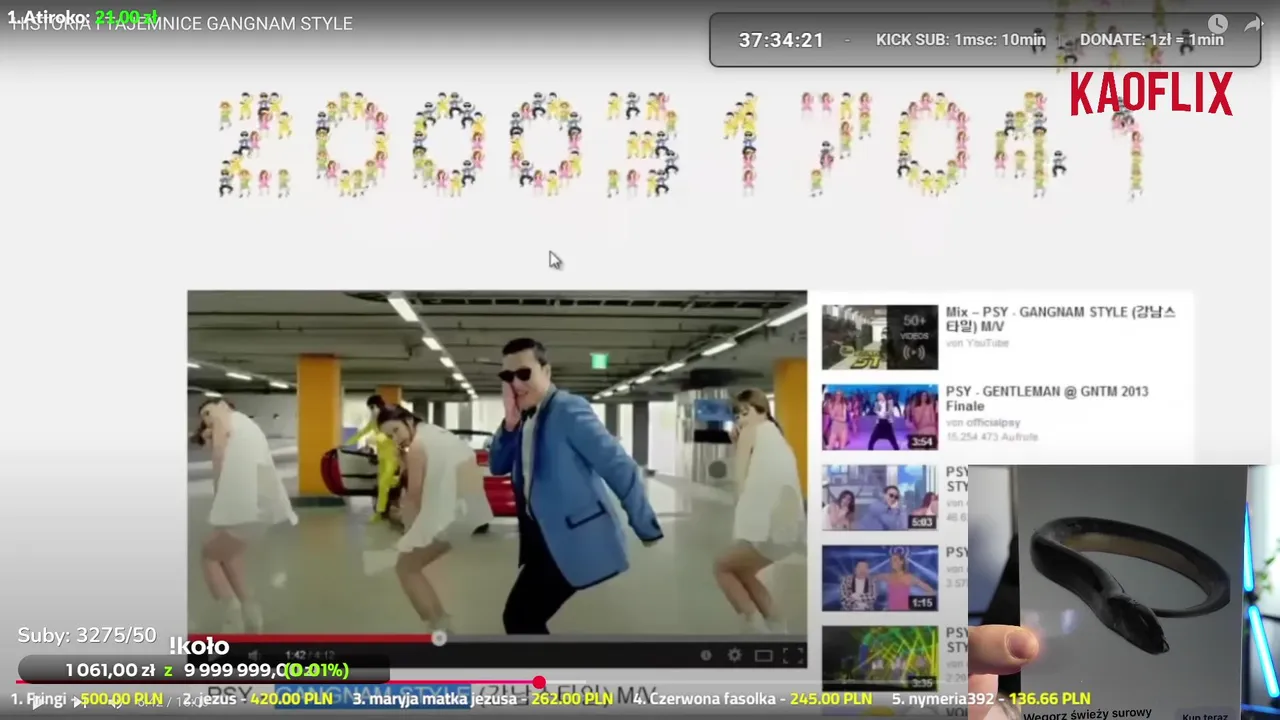Click the 'KICK SUB: 1msc: 10min' text

(961, 40)
